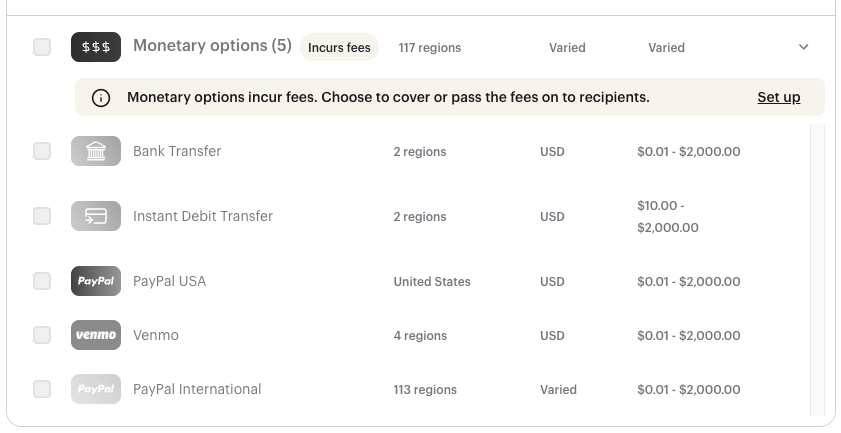841x433 pixels.
Task: Select all Monetary options checkbox
Action: pos(42,47)
